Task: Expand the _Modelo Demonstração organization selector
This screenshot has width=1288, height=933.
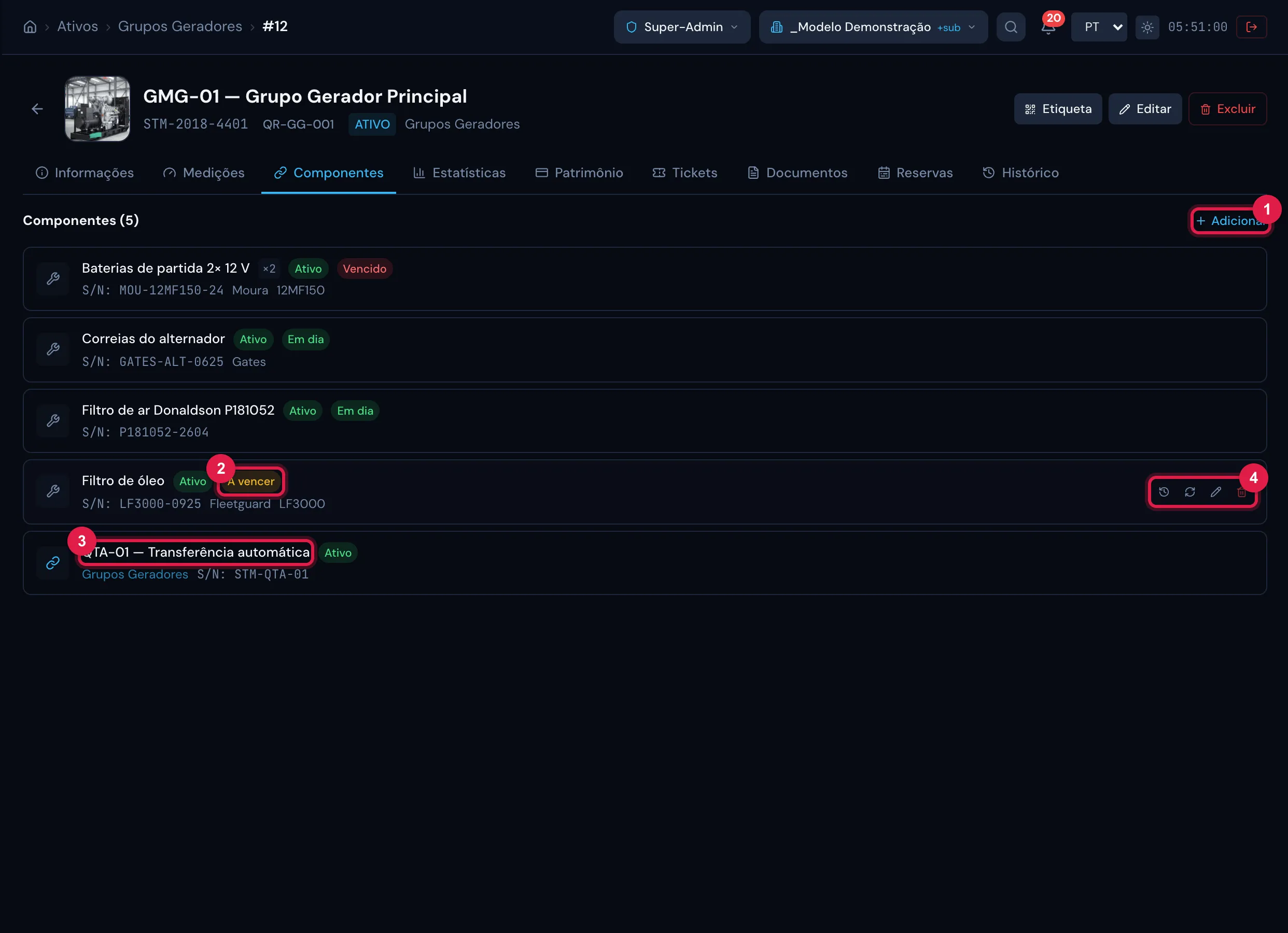Action: click(x=873, y=26)
